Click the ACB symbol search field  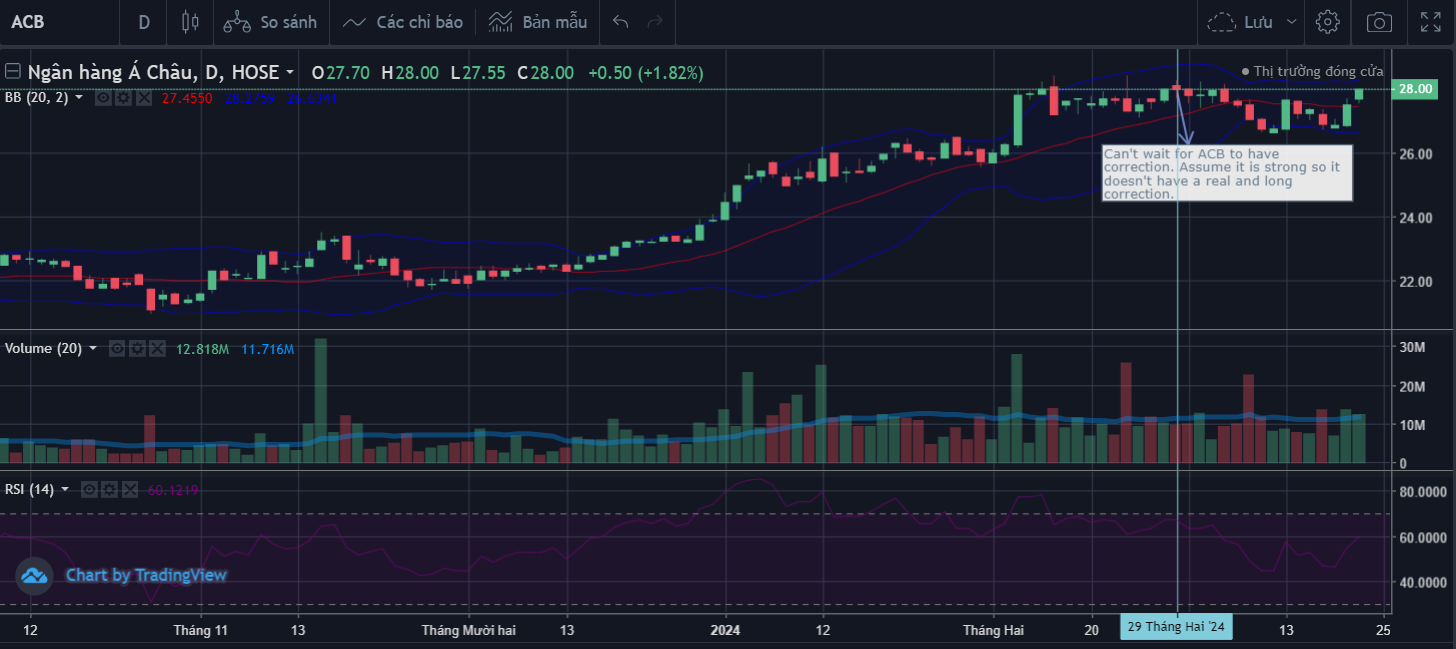coord(58,22)
